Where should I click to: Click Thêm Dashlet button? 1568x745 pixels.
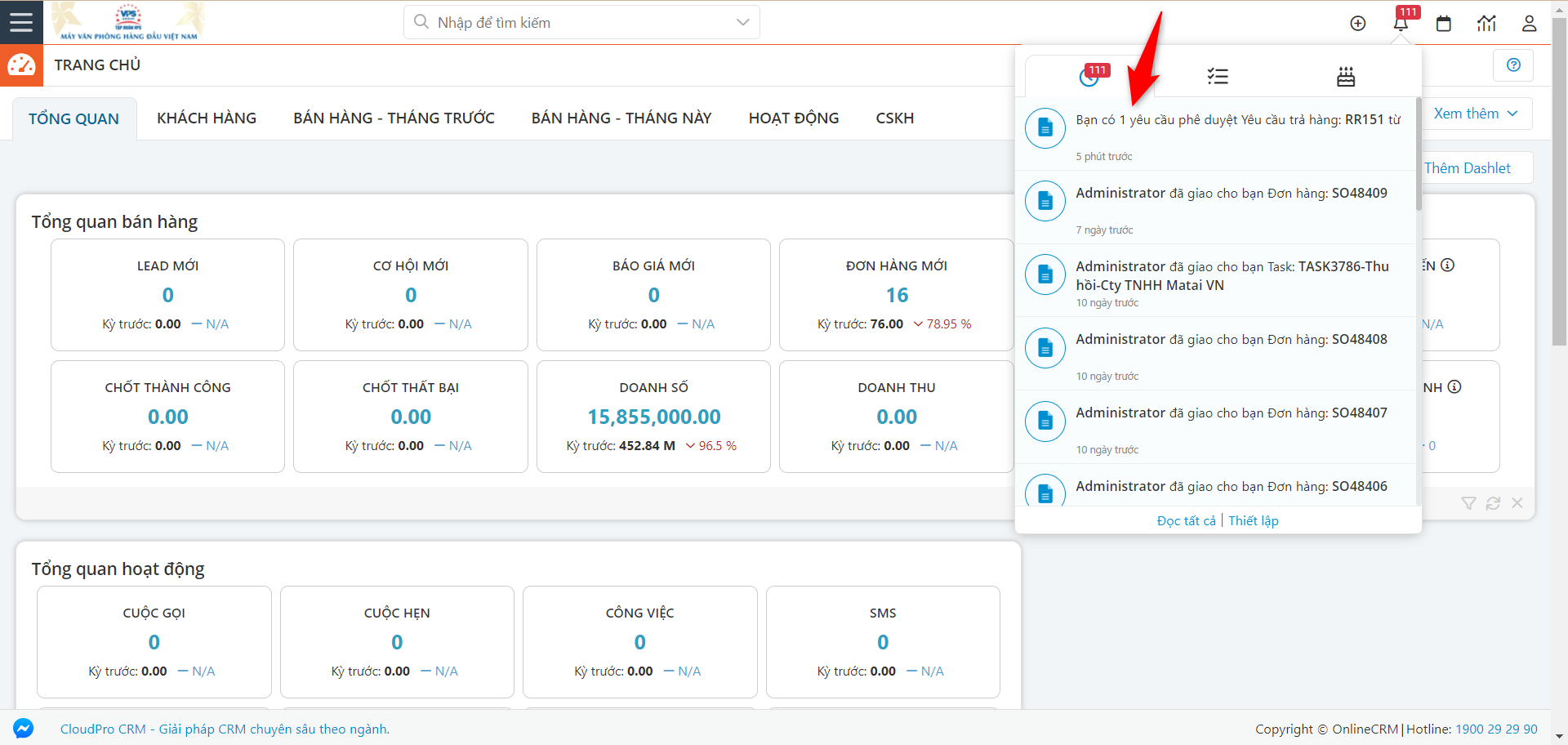1468,168
